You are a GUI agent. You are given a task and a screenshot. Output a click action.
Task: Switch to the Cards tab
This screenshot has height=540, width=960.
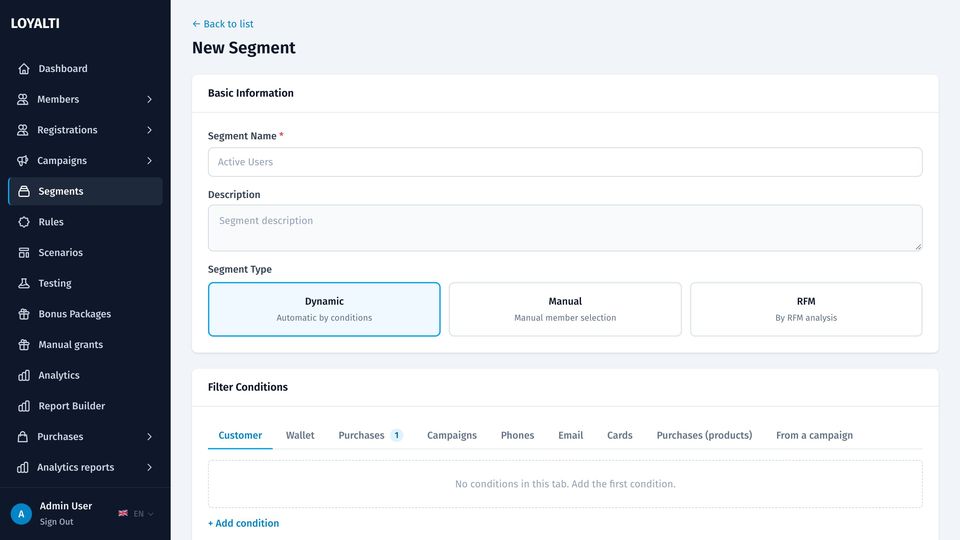(x=620, y=435)
